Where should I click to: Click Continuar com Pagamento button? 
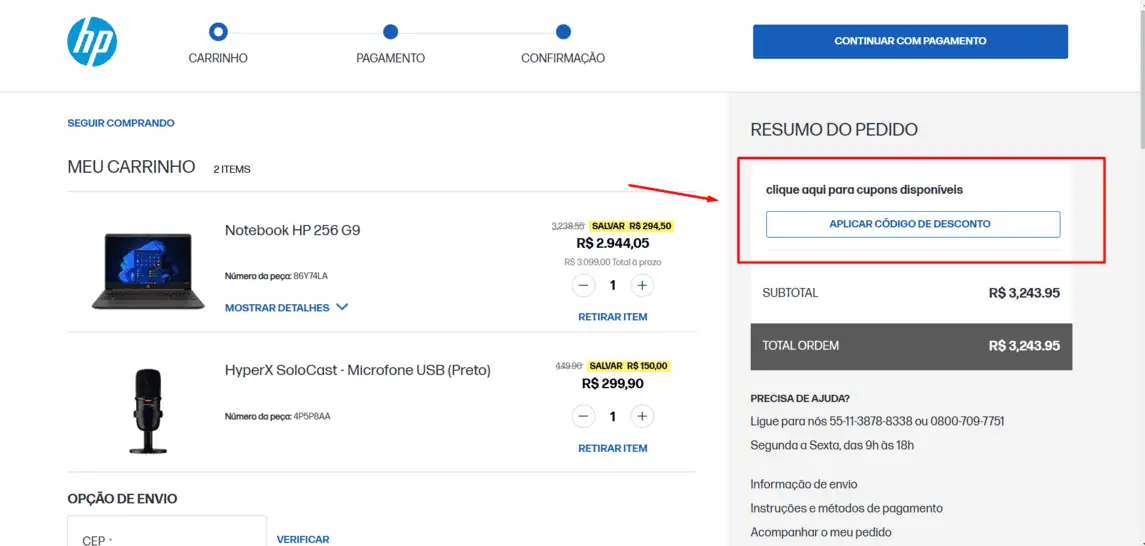pyautogui.click(x=910, y=42)
